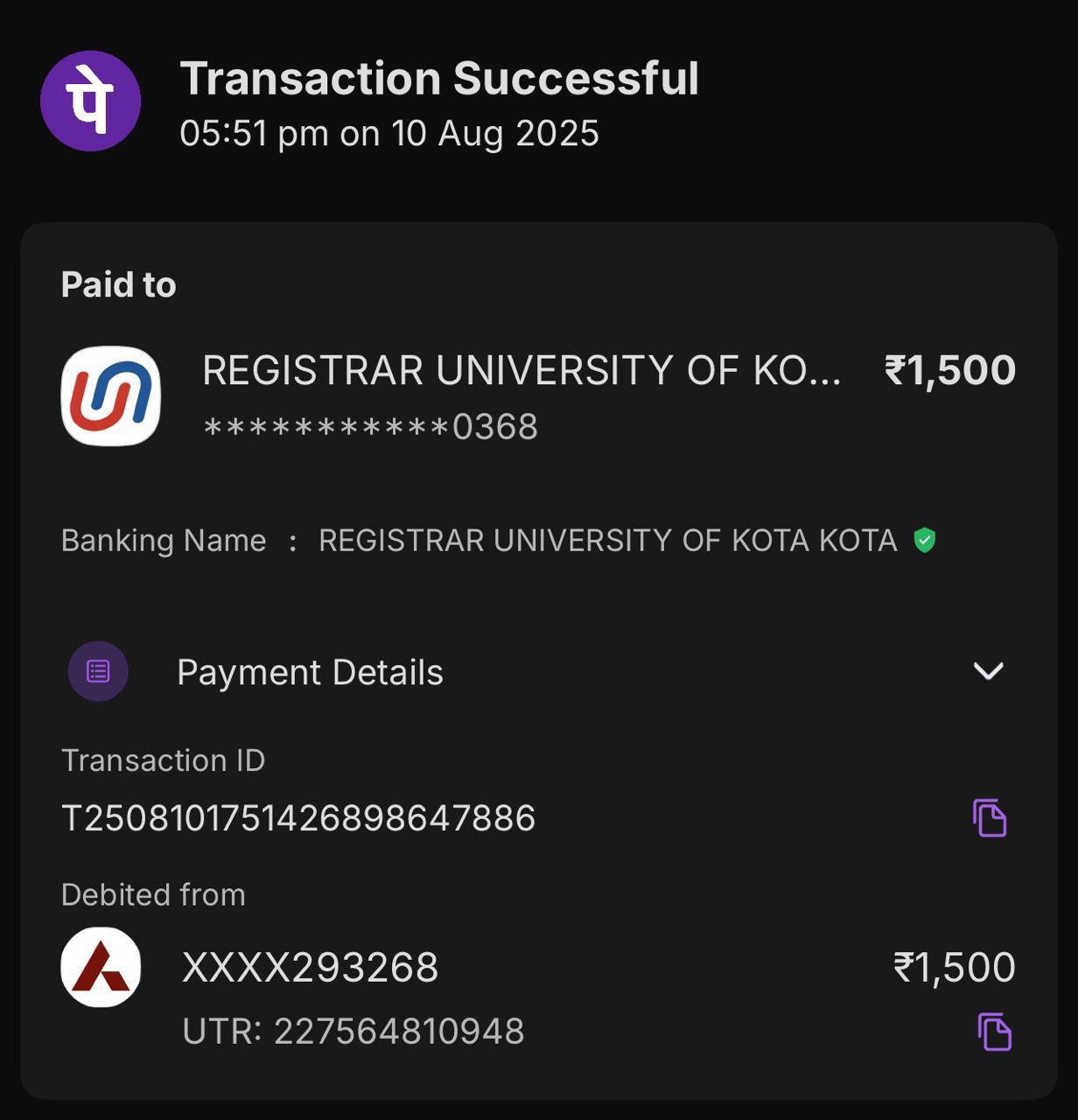1078x1120 pixels.
Task: Click the ₹1,500 amount under Debited from
Action: pyautogui.click(x=954, y=968)
